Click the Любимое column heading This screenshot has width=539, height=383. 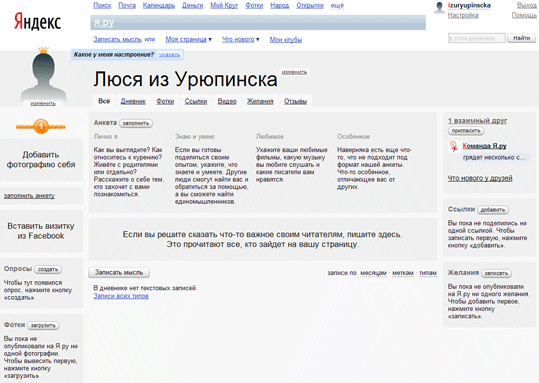270,137
